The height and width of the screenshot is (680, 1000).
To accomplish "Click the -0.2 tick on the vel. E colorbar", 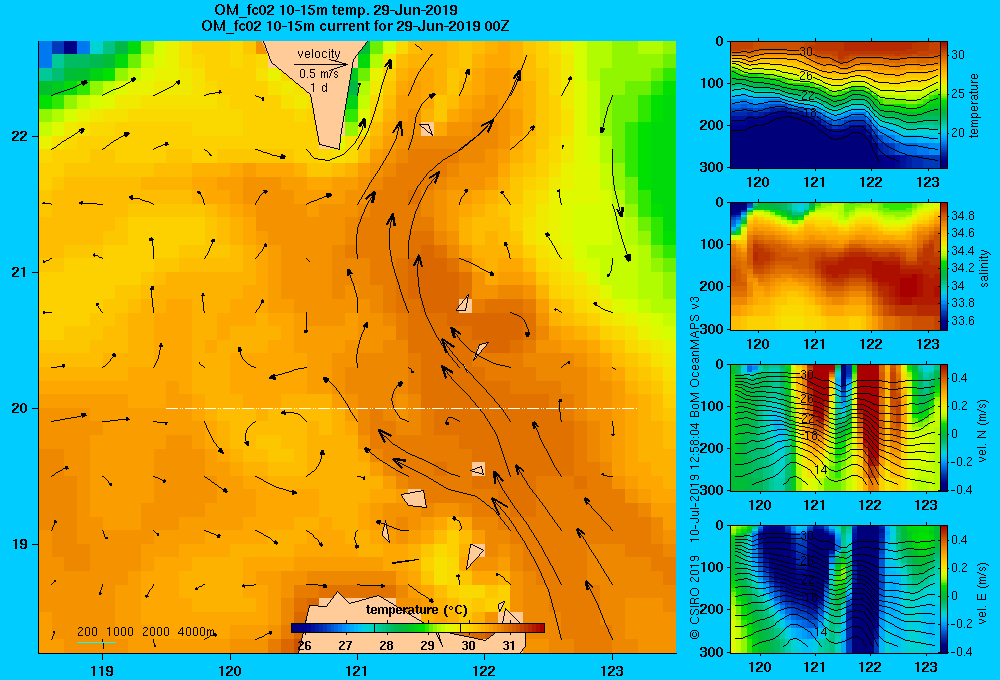I will (961, 624).
